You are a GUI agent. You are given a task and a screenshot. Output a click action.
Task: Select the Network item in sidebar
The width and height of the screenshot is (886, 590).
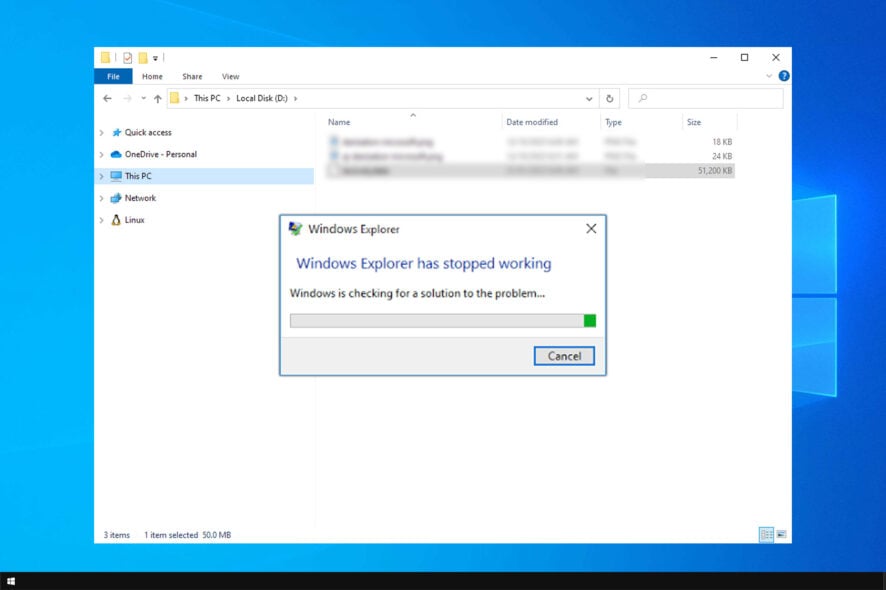click(x=141, y=198)
